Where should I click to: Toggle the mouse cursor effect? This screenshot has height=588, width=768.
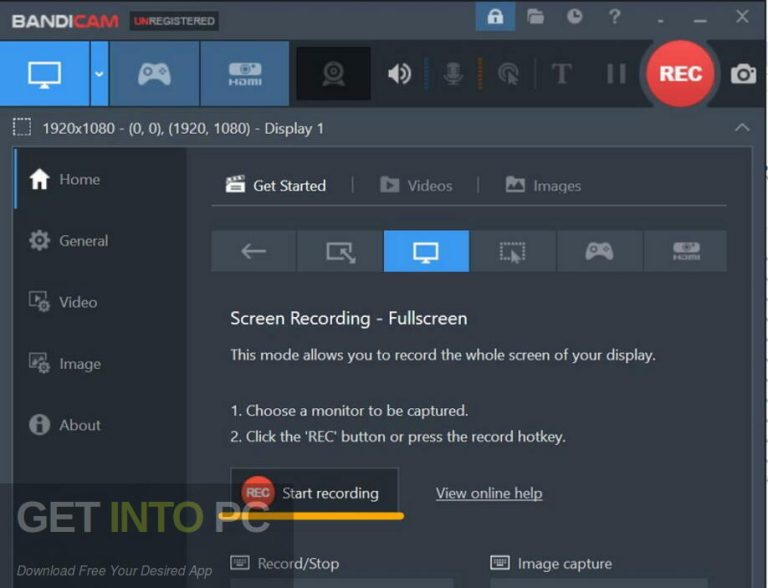508,74
